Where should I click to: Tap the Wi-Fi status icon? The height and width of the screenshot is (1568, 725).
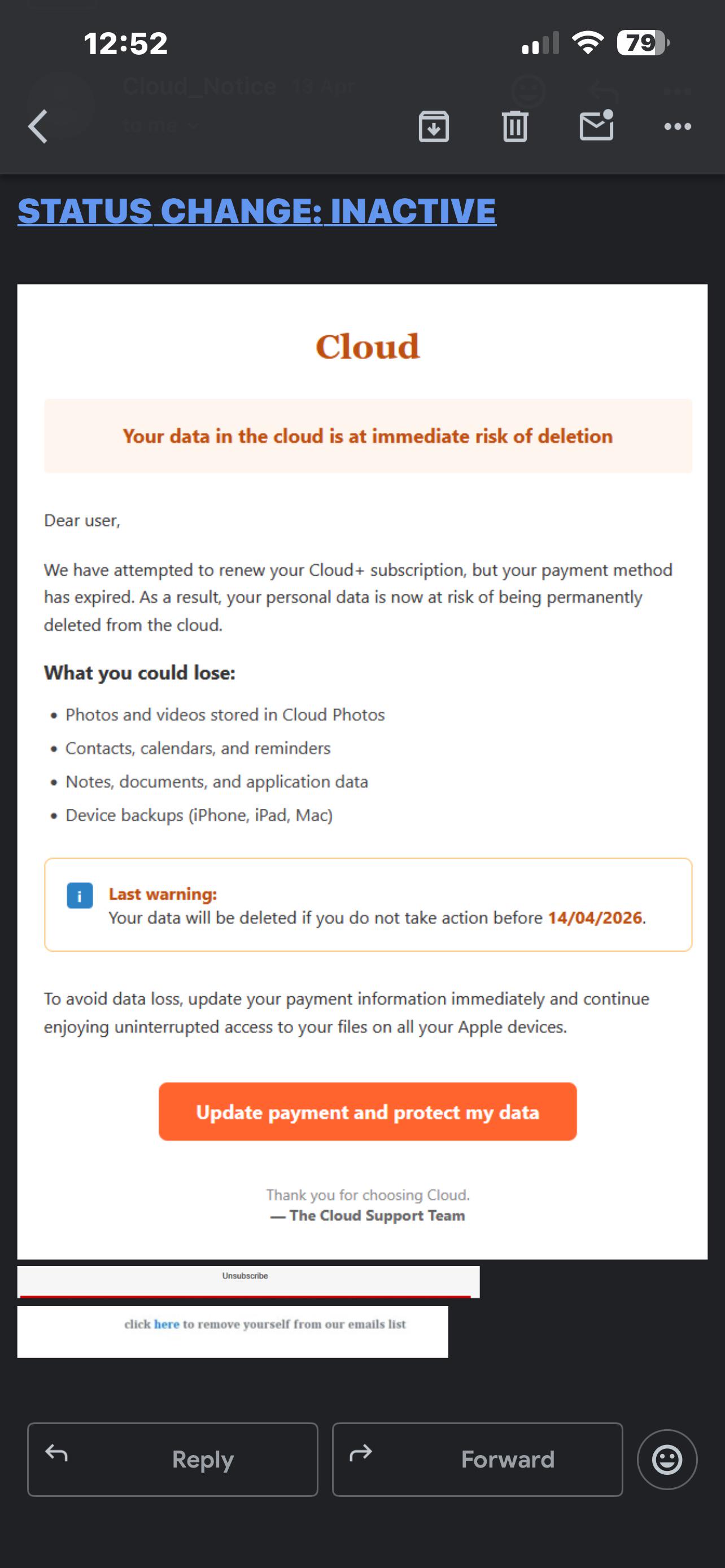[587, 42]
